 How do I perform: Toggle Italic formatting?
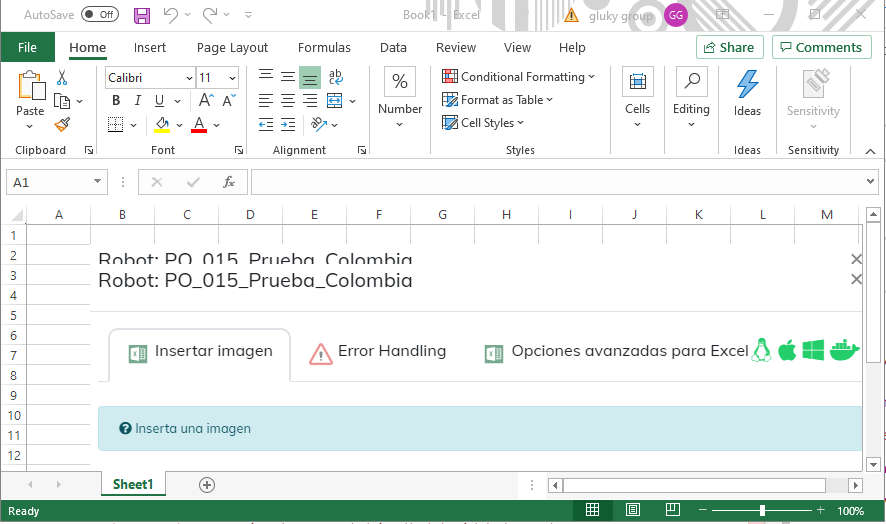[x=138, y=100]
